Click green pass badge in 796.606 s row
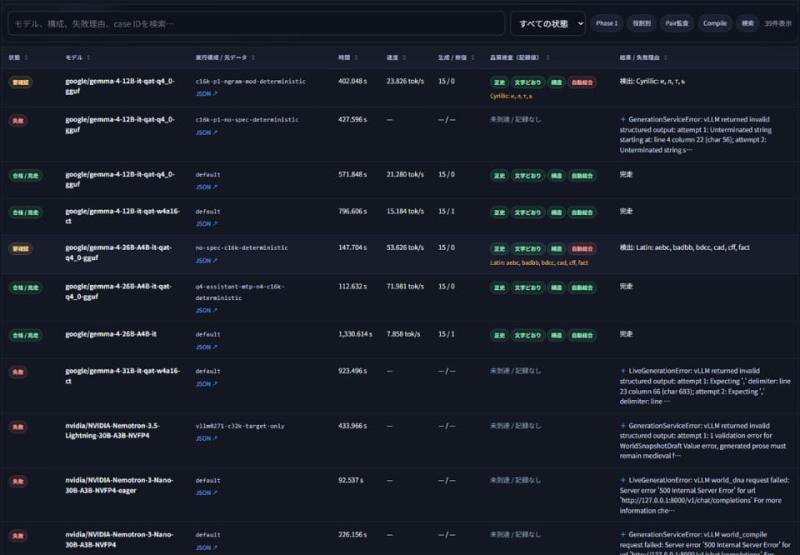 point(25,212)
